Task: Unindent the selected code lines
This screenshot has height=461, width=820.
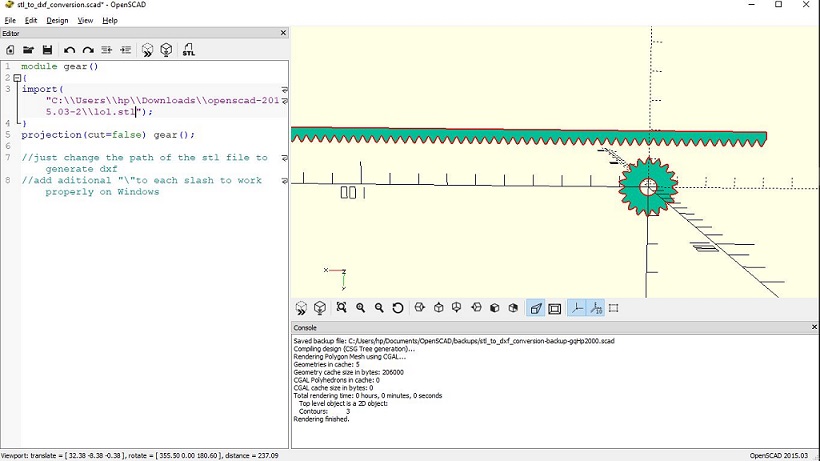Action: (x=107, y=50)
